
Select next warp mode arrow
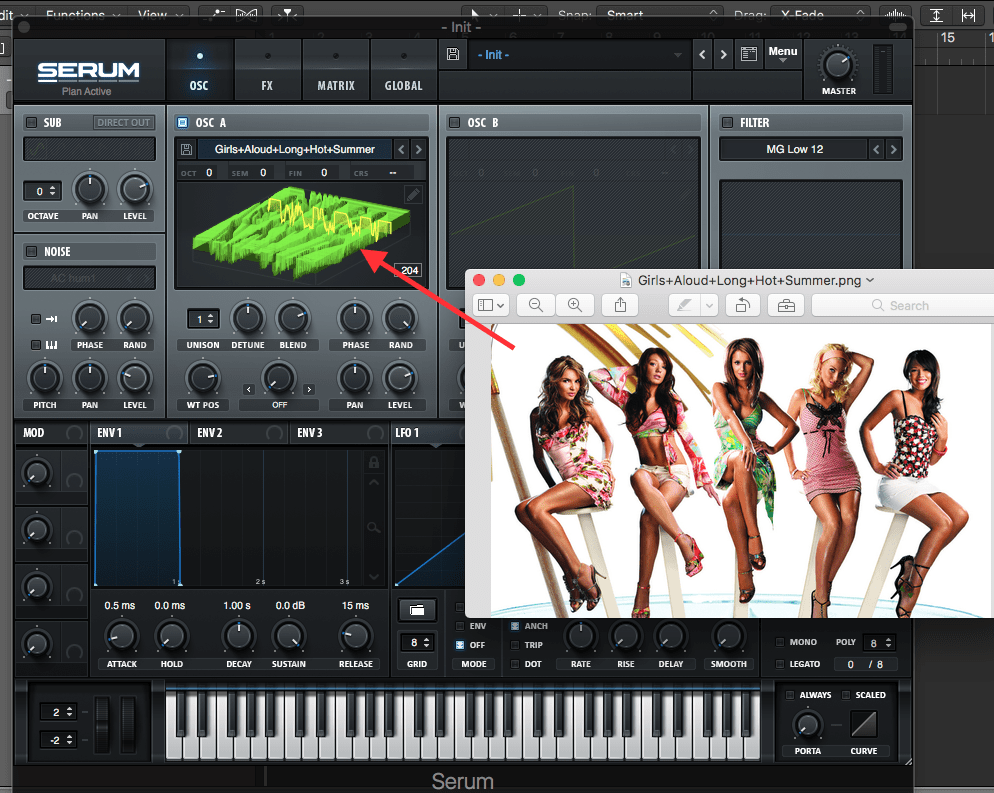pos(309,389)
